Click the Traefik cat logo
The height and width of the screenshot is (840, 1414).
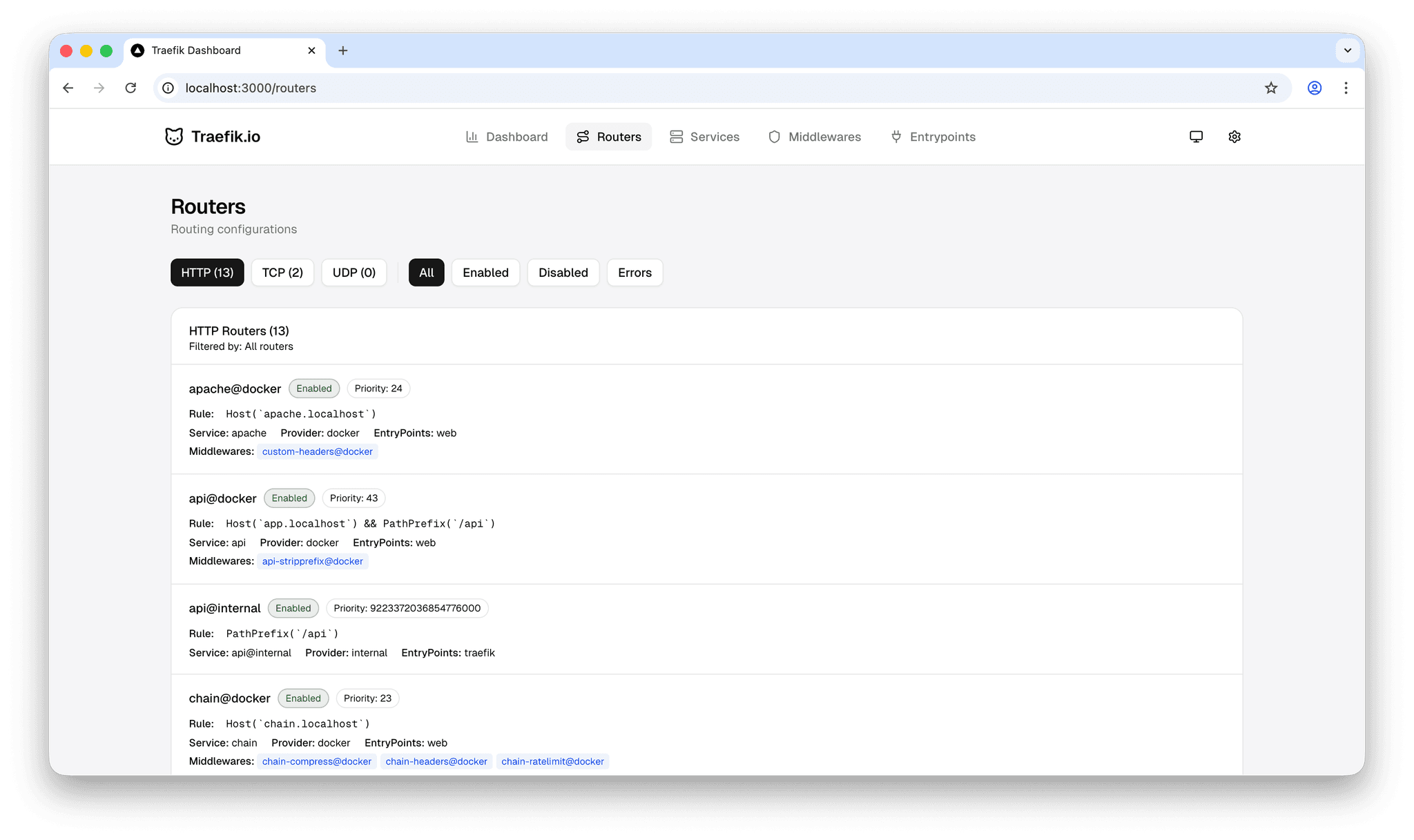174,136
